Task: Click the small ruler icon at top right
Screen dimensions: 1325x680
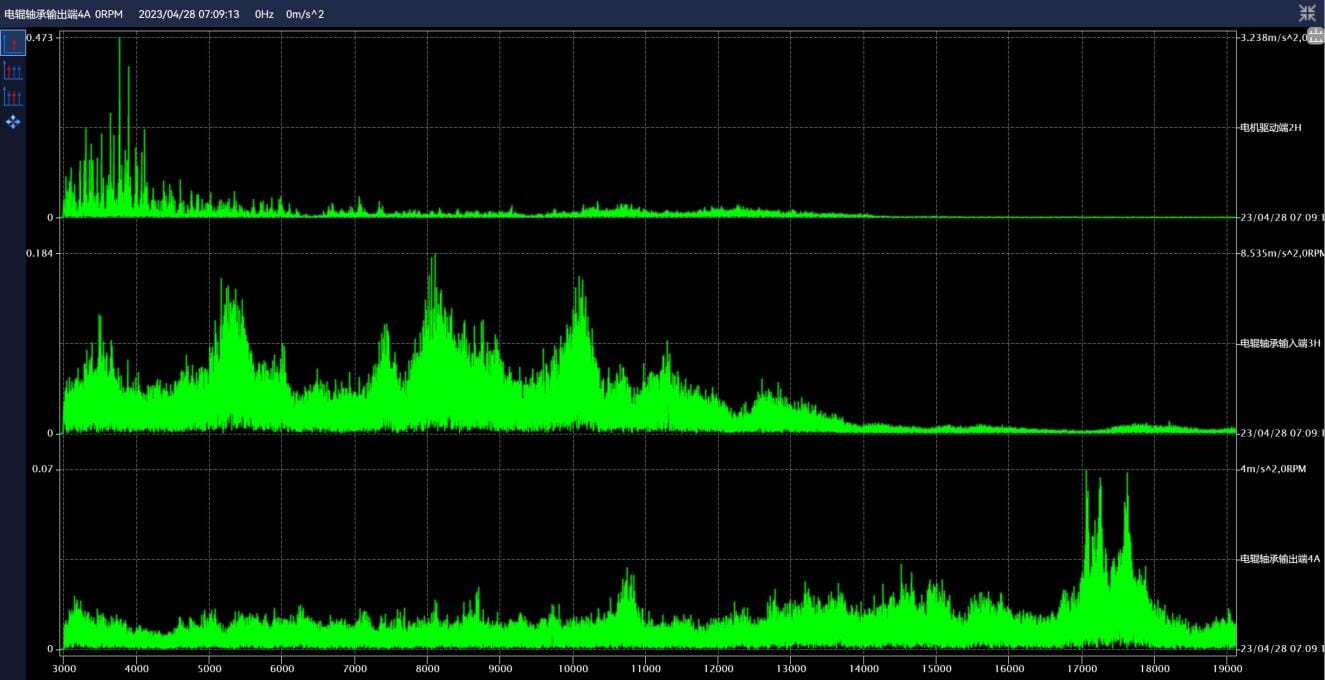Action: [x=1315, y=36]
